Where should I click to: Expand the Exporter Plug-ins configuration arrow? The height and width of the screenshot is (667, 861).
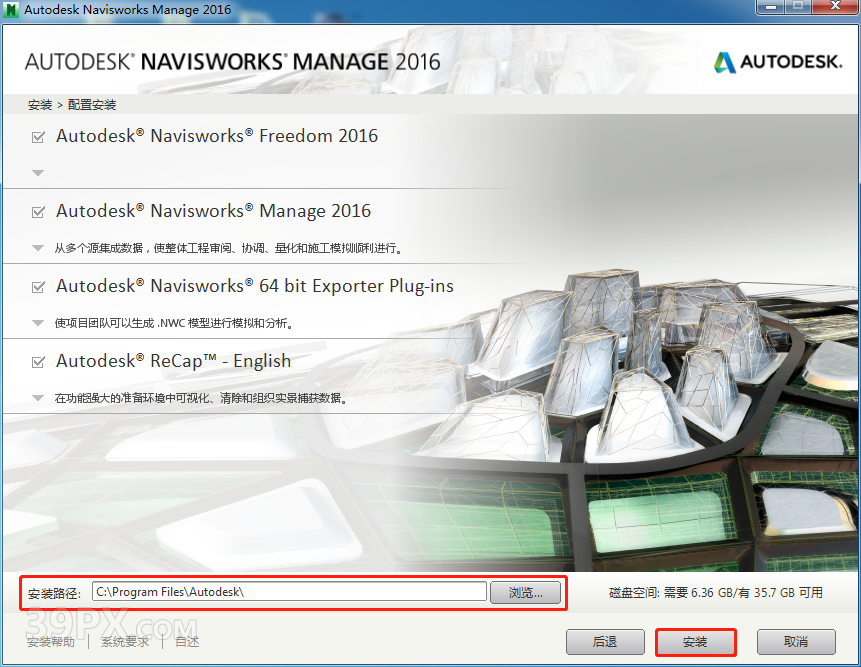pyautogui.click(x=38, y=323)
